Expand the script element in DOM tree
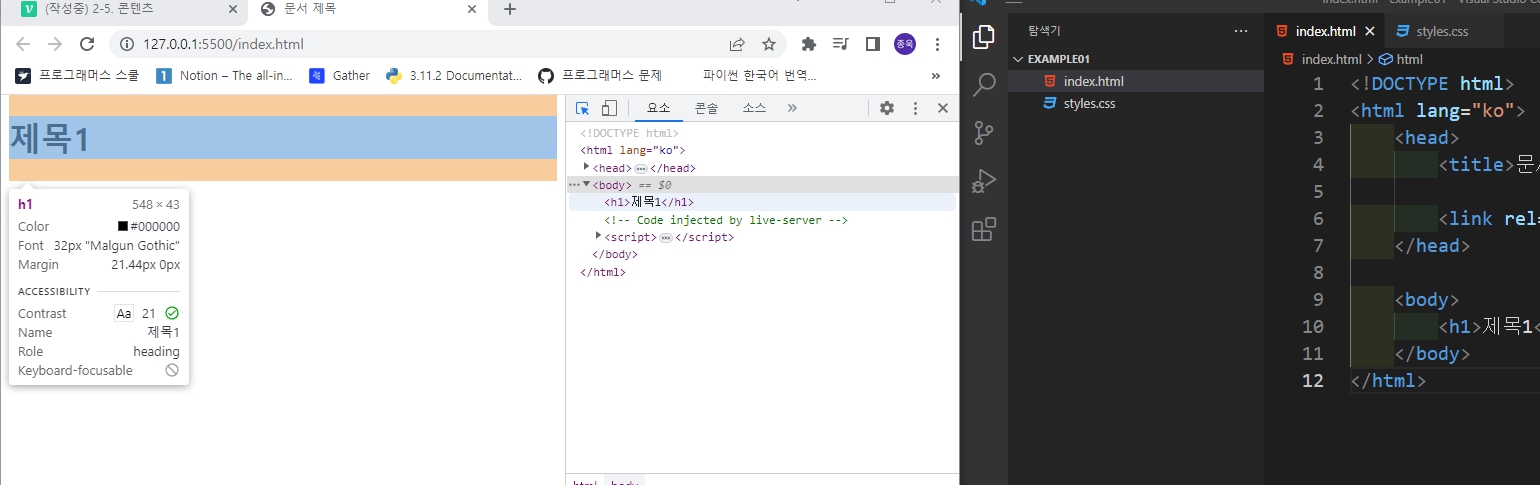1540x485 pixels. tap(599, 236)
